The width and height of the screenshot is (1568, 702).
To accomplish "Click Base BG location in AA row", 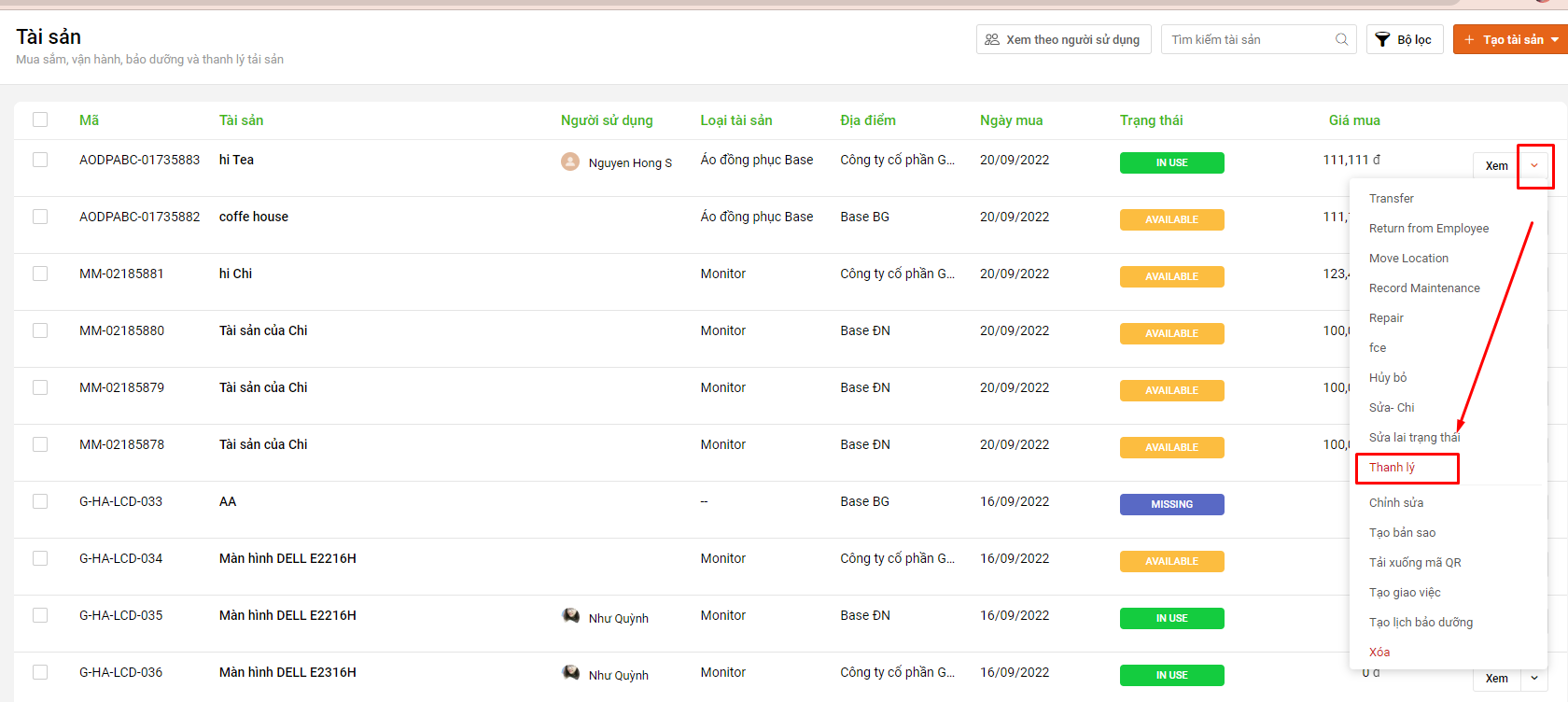I will coord(865,501).
